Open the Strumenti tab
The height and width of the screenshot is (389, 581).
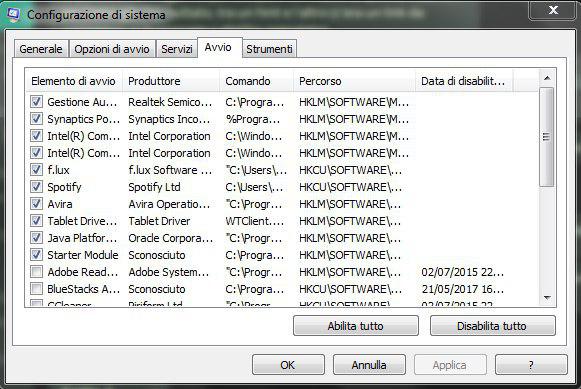point(269,49)
